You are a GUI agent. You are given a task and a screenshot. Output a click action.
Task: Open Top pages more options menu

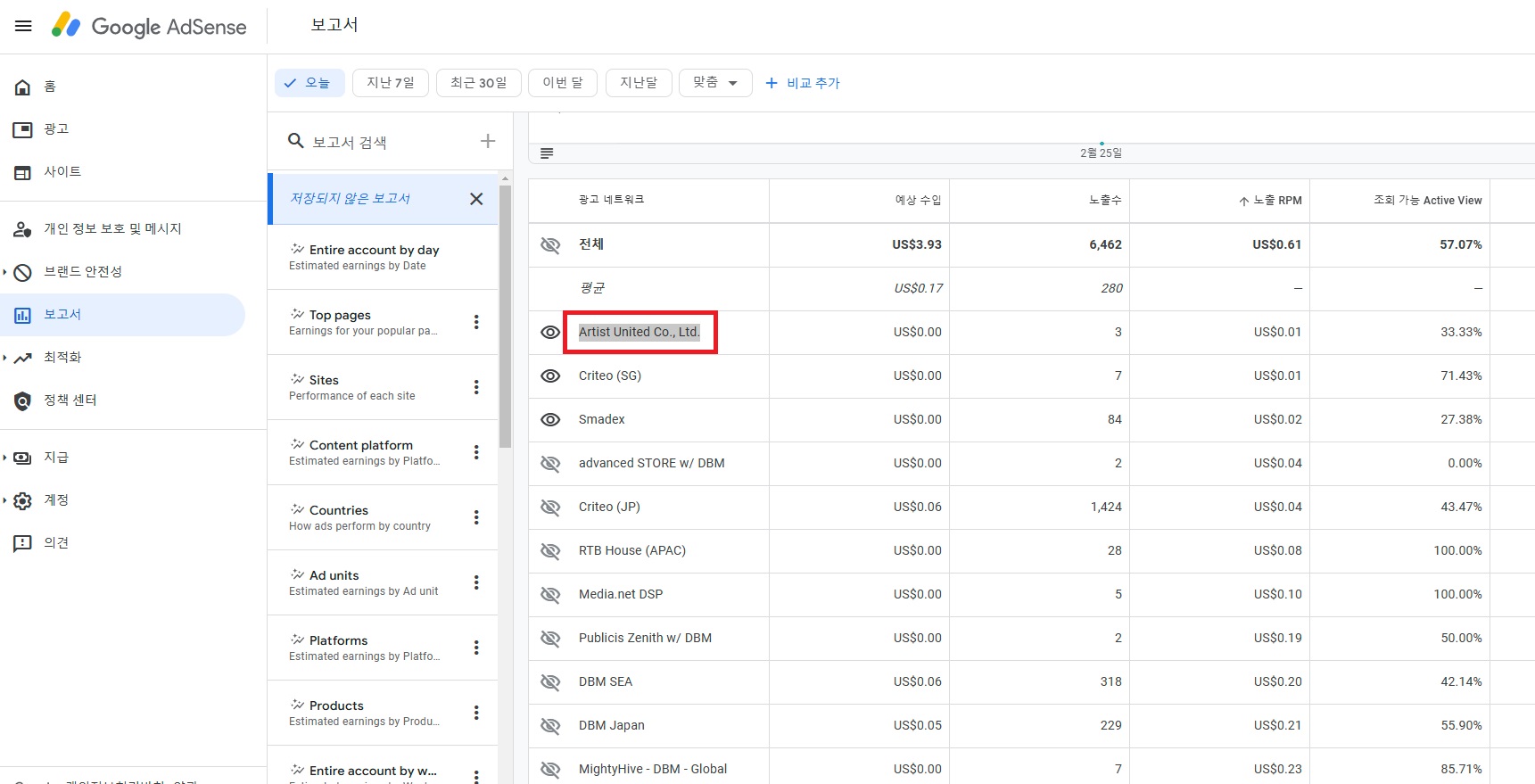point(476,322)
